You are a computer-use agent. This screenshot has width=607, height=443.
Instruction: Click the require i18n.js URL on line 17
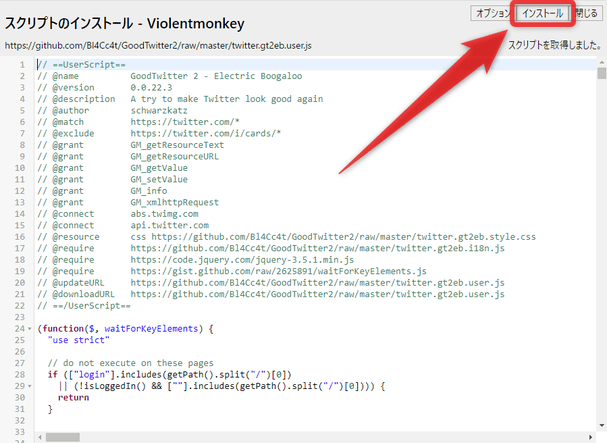317,248
